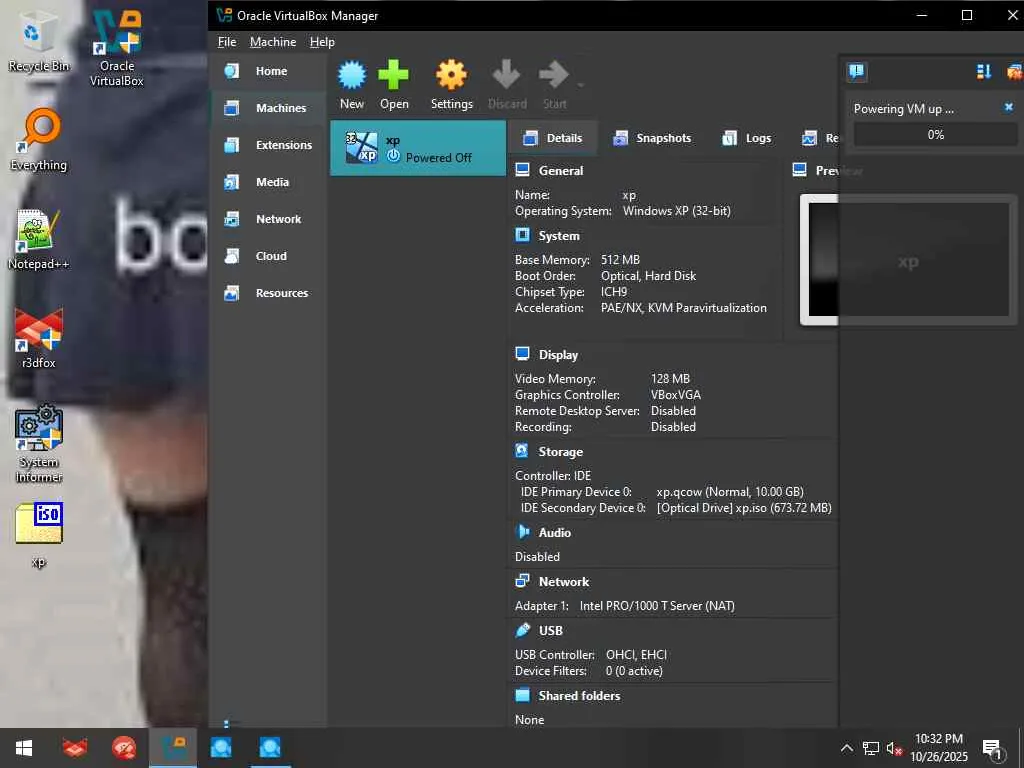This screenshot has height=768, width=1024.
Task: Open Network manager in sidebar
Action: [x=268, y=219]
